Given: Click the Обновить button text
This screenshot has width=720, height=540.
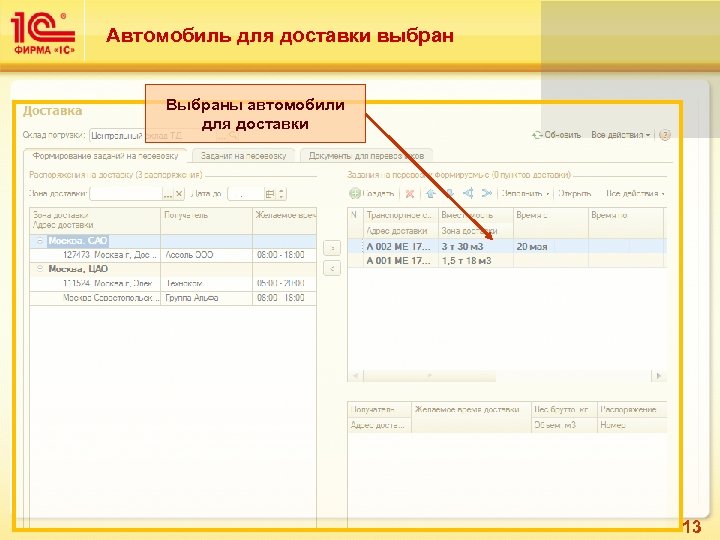Looking at the screenshot, I should (562, 135).
